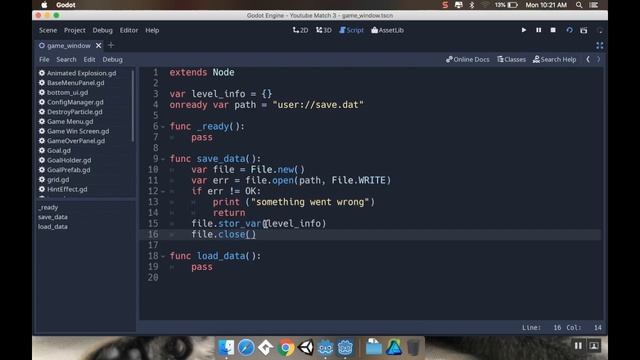Play the edited scene with clapper icon
Viewport: 640px width, 360px height.
pyautogui.click(x=584, y=30)
